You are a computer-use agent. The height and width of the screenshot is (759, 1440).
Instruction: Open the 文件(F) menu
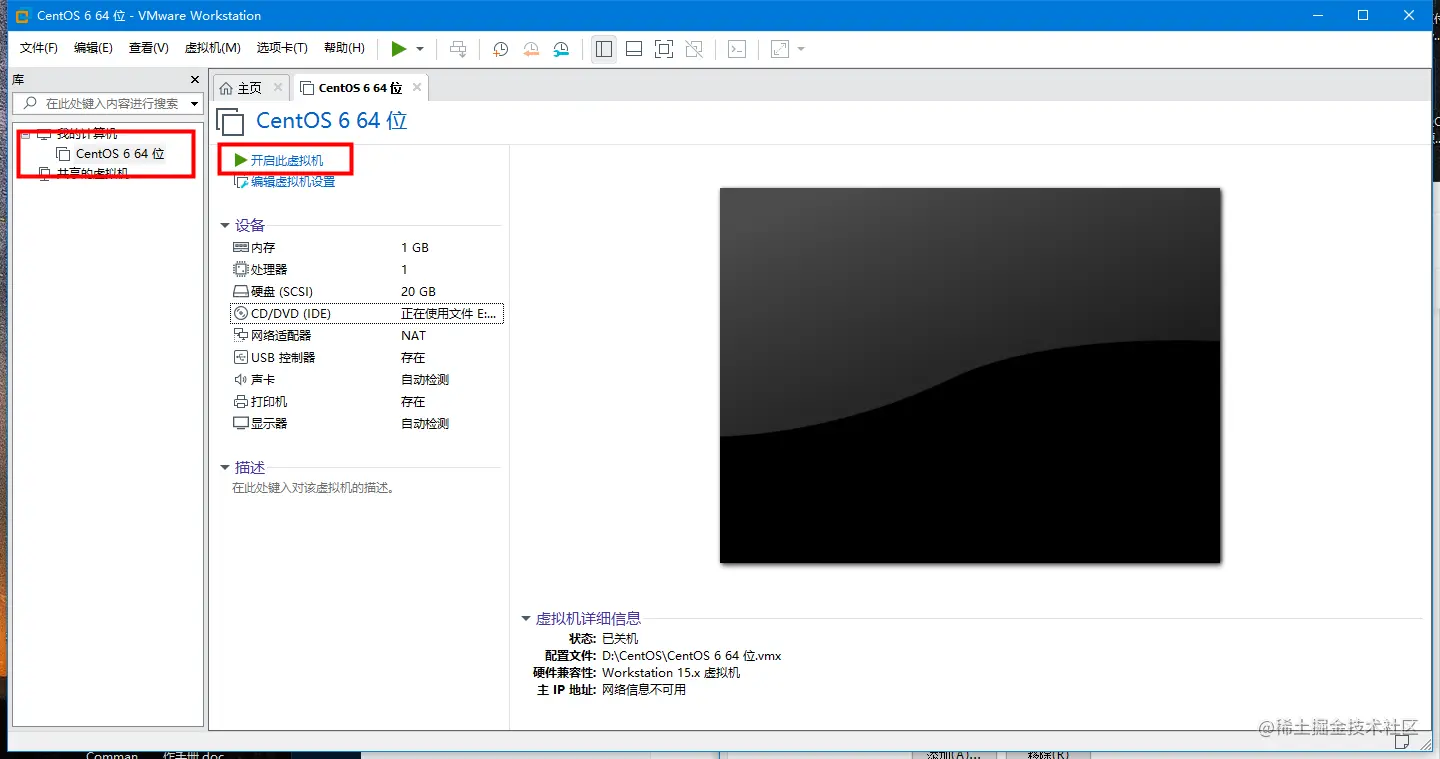tap(39, 48)
